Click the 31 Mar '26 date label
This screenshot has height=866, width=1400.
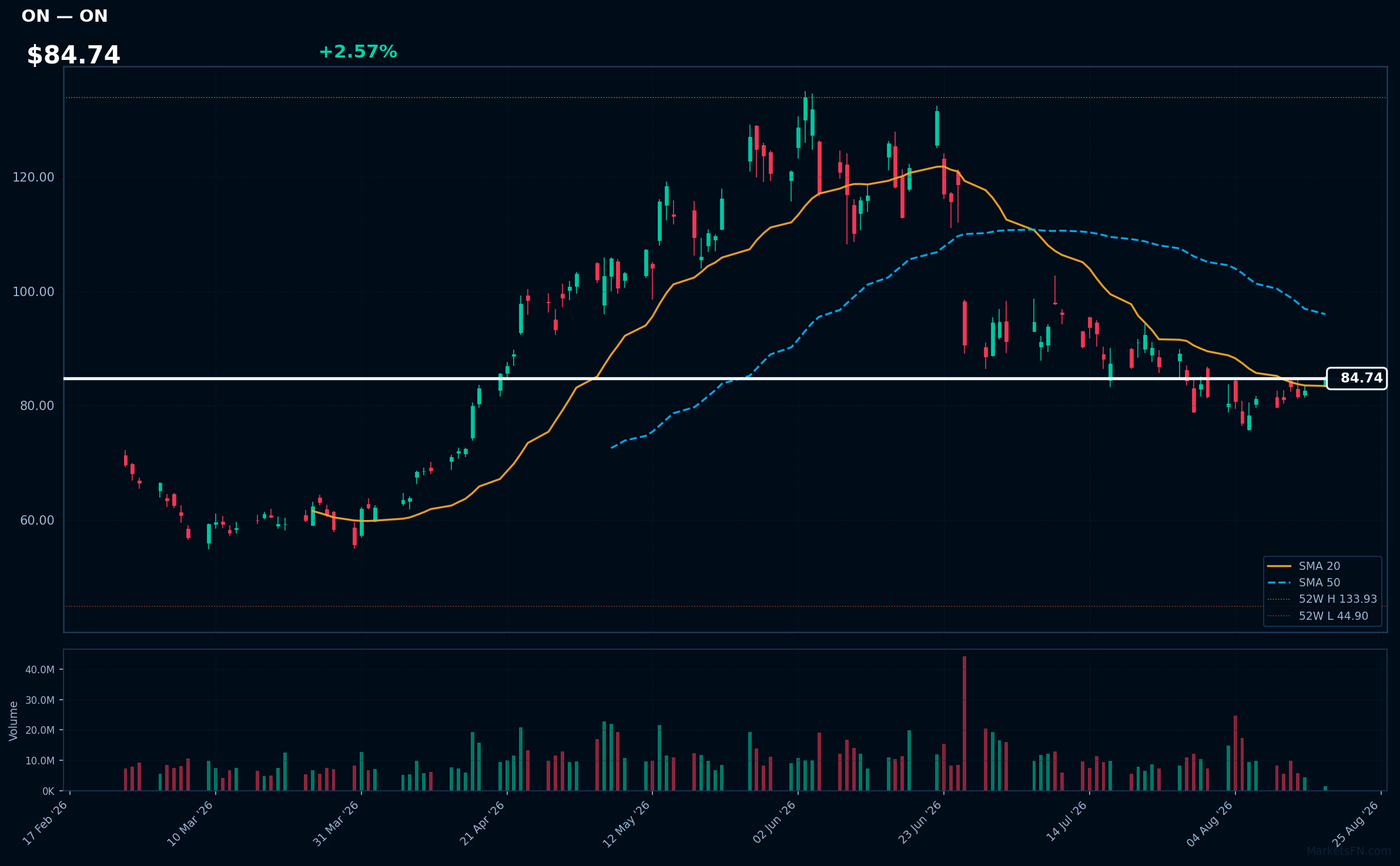click(x=336, y=823)
